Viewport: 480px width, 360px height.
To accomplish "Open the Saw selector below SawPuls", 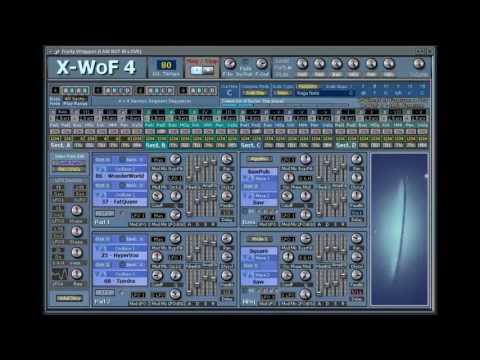I will click(x=259, y=202).
